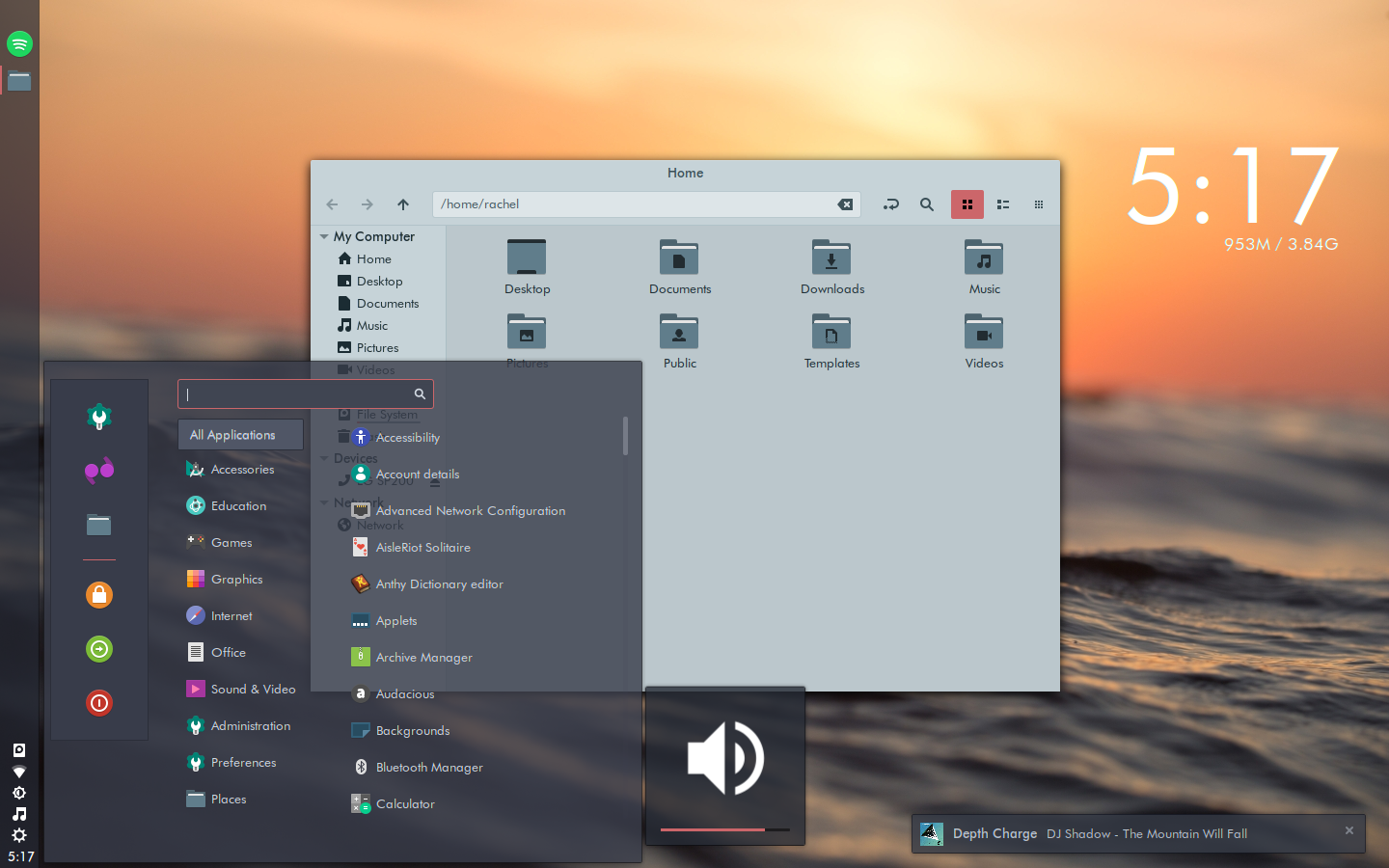Open the purple favorite app icon
The image size is (1389, 868).
click(99, 470)
